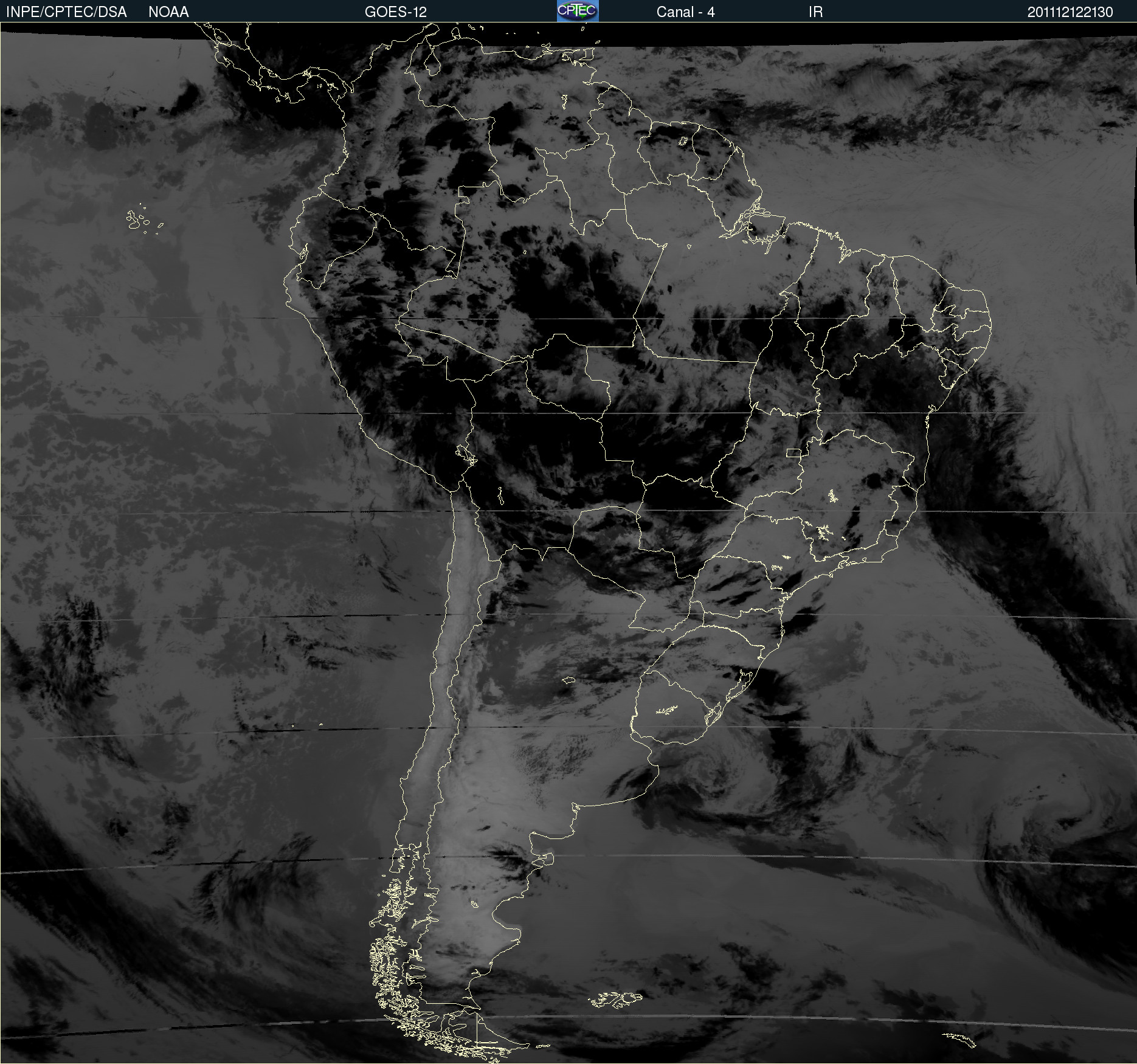Select the Falkland Islands outline

pos(615,999)
